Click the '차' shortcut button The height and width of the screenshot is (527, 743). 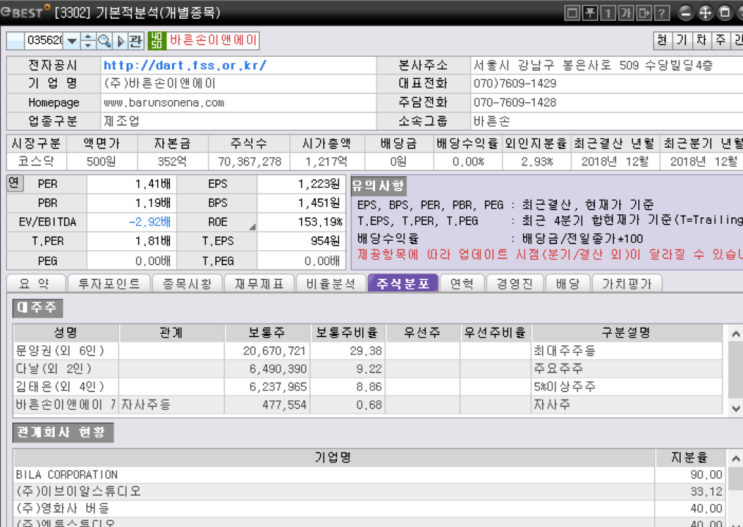[701, 40]
